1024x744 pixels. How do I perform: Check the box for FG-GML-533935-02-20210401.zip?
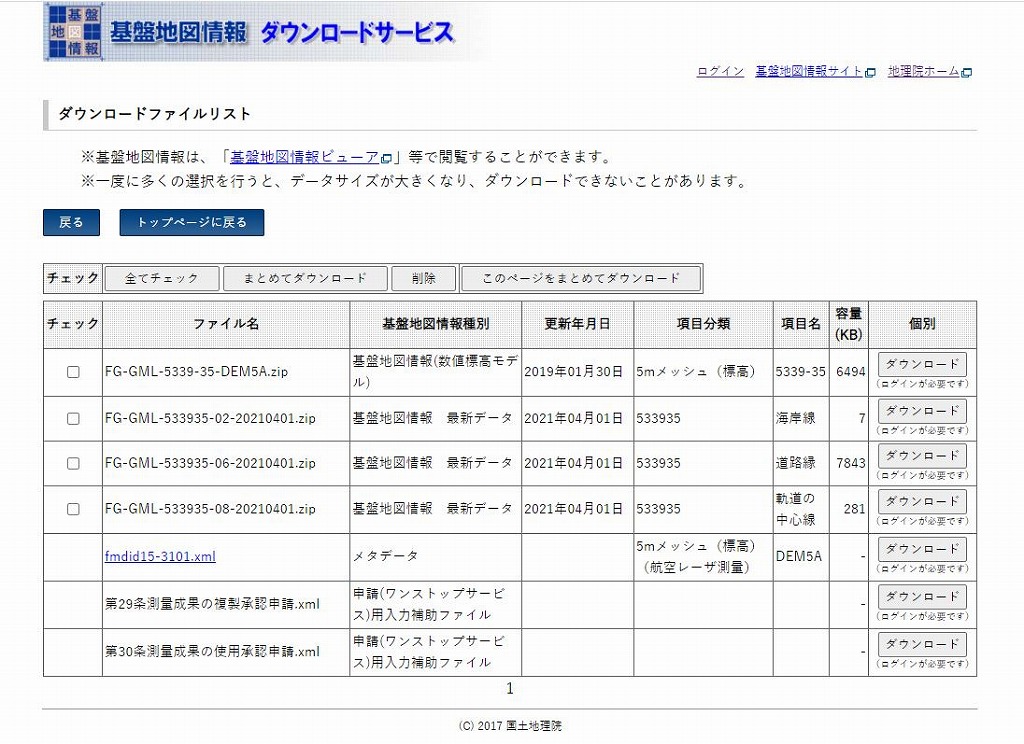tap(73, 419)
